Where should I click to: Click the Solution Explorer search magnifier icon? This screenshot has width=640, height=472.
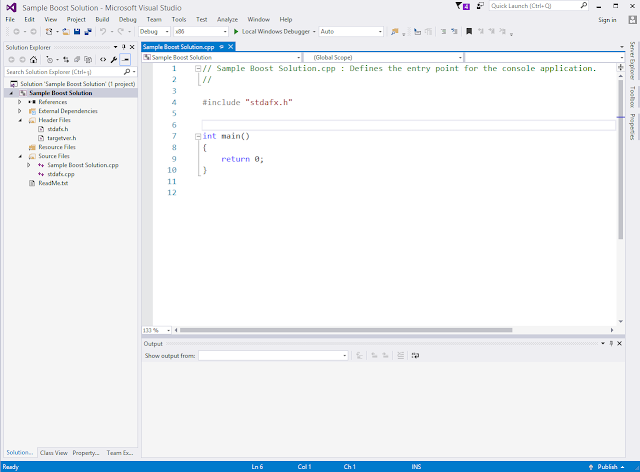127,72
